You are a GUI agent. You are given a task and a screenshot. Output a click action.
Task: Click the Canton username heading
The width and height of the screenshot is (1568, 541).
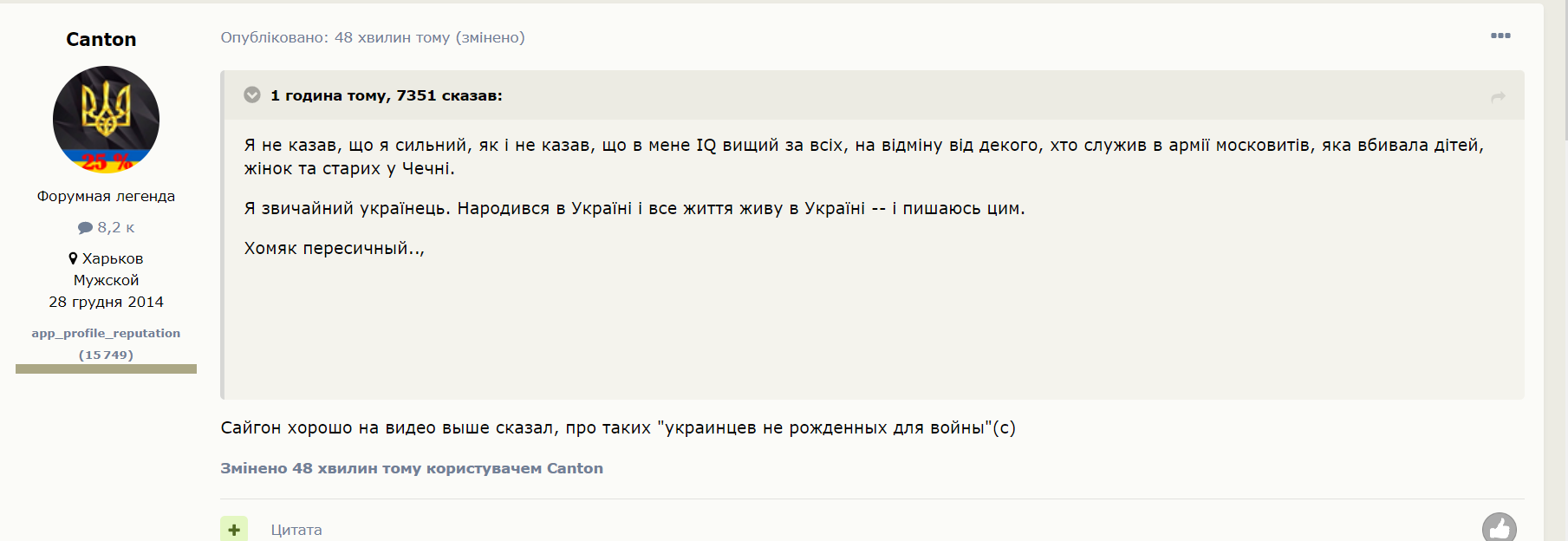coord(101,39)
